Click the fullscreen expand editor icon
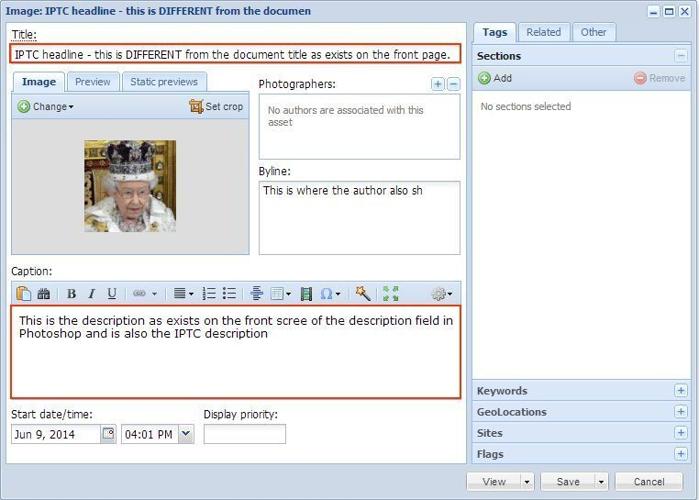The height and width of the screenshot is (500, 699). click(x=390, y=294)
